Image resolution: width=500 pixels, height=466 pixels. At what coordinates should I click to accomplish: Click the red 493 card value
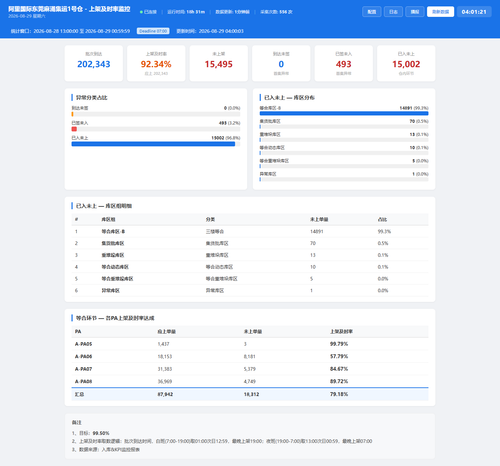click(x=344, y=64)
